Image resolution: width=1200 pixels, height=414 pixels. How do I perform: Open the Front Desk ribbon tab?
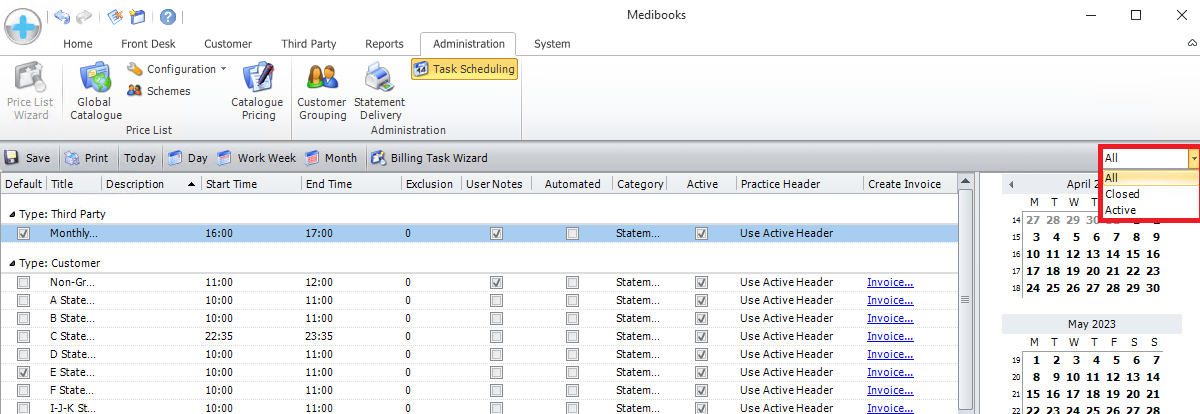pyautogui.click(x=148, y=44)
